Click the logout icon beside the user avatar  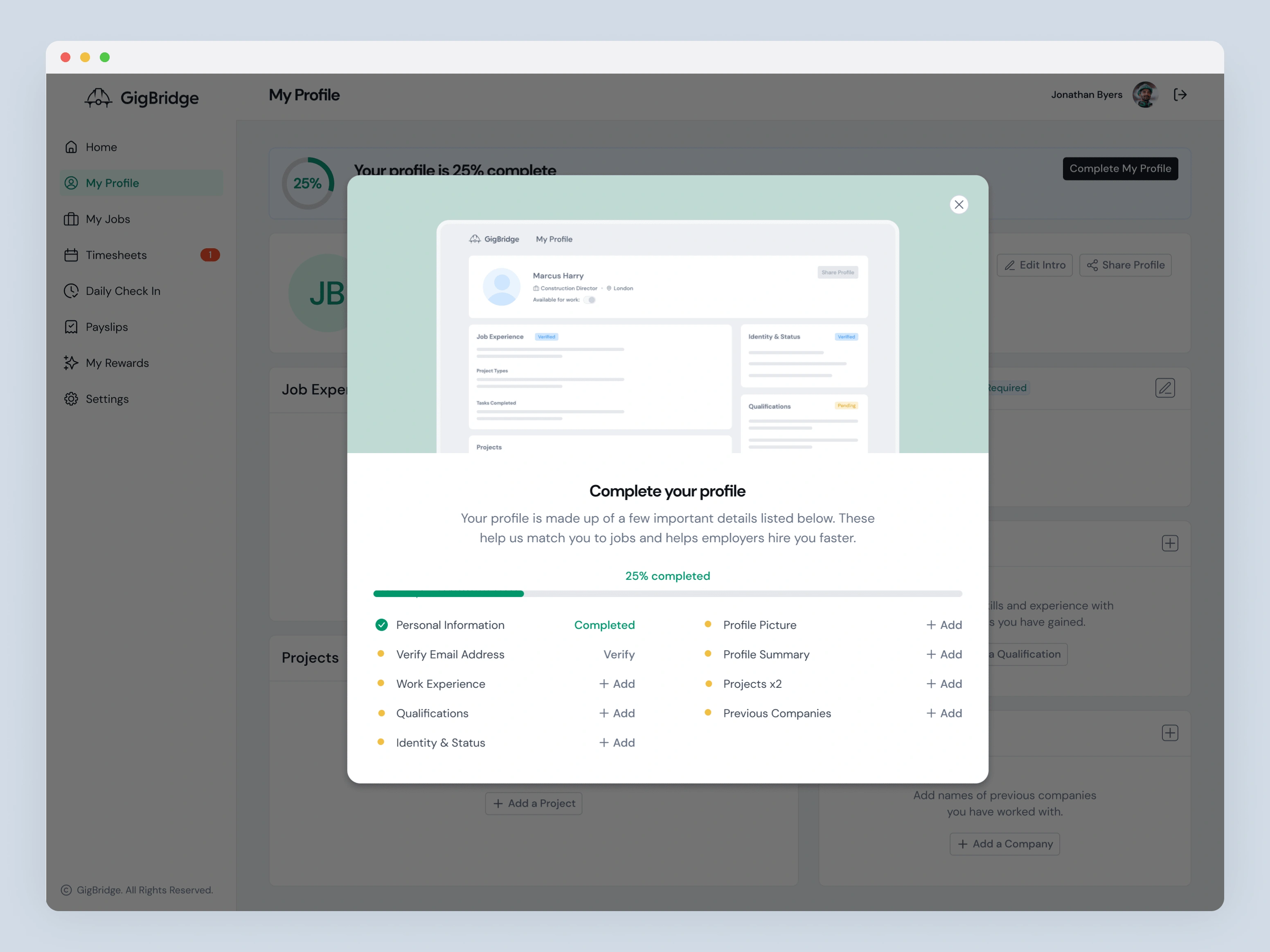point(1180,95)
